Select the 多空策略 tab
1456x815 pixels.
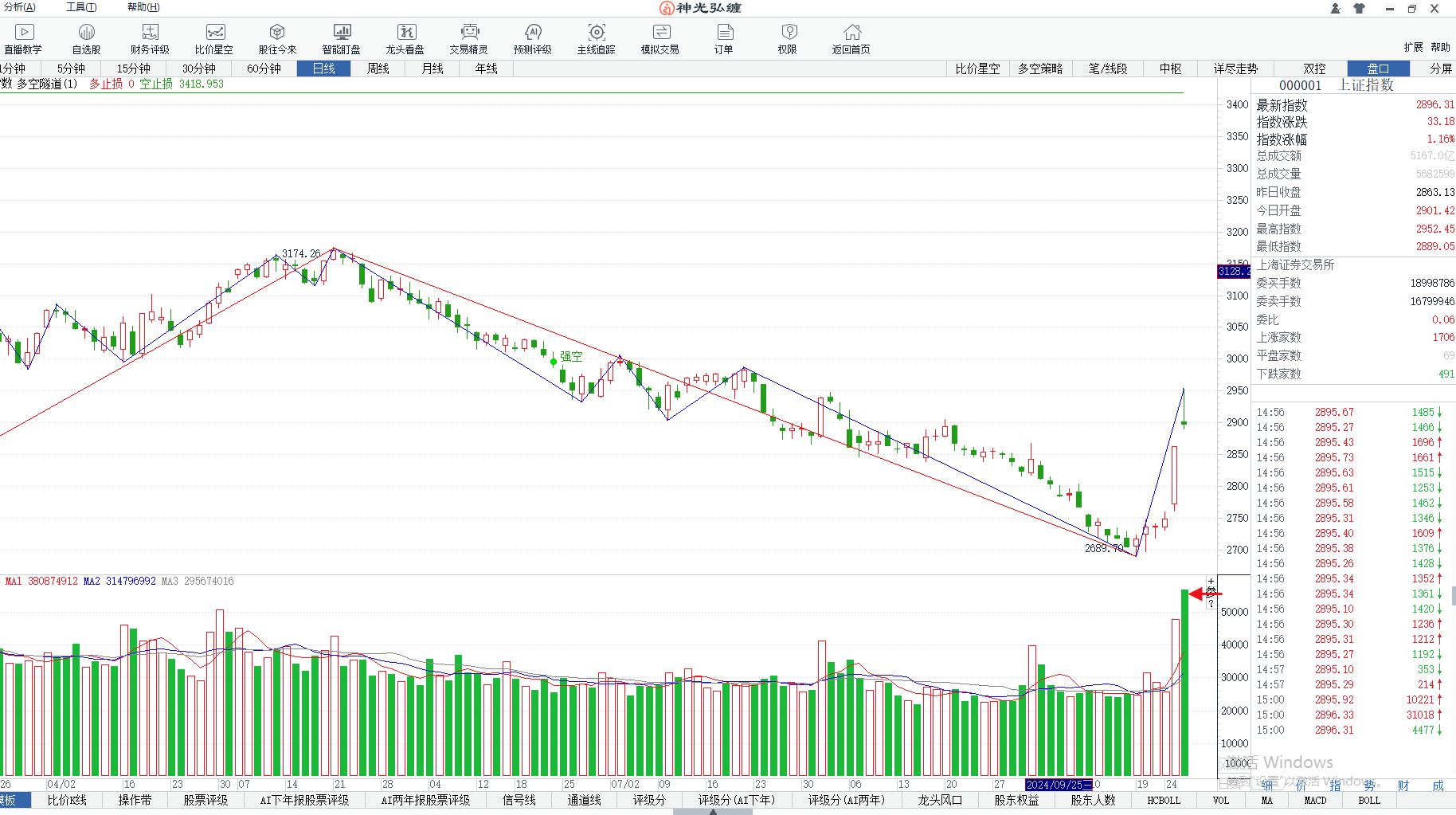coord(1040,69)
